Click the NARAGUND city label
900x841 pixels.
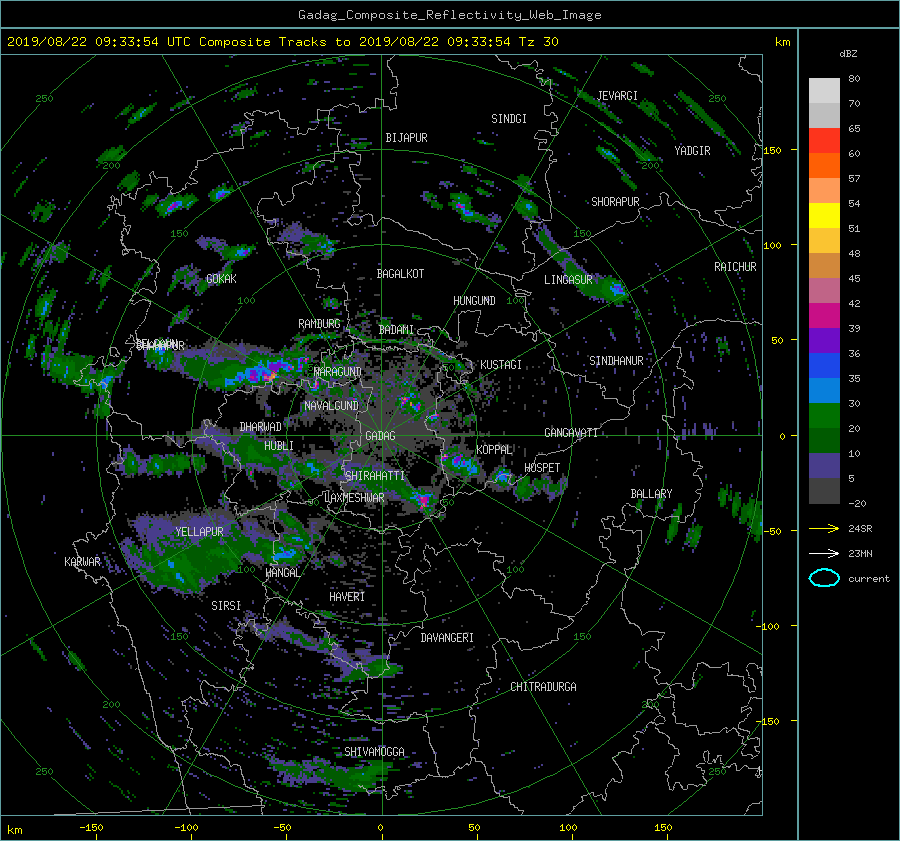(338, 372)
